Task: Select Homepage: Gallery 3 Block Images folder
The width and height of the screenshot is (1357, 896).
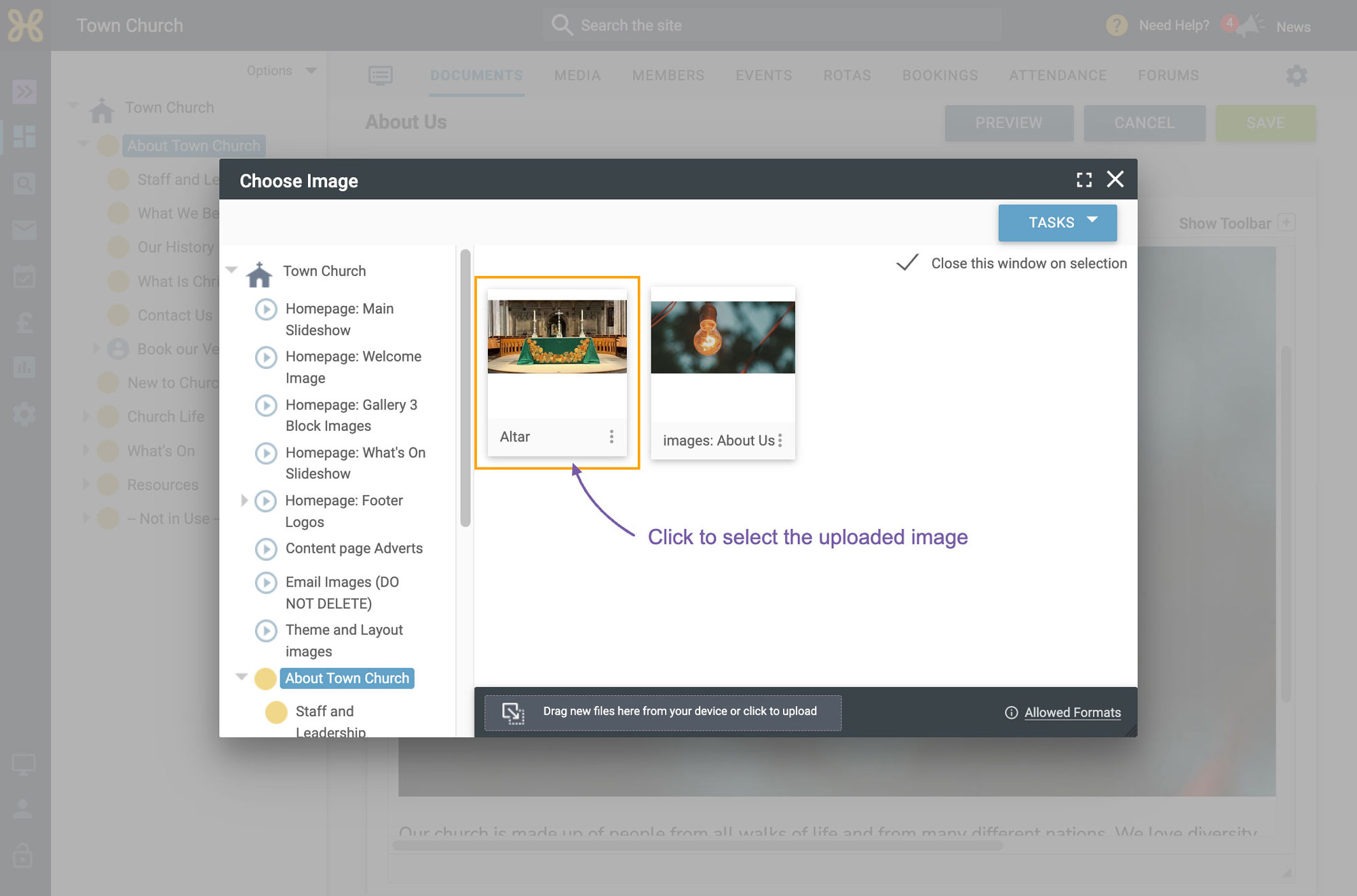Action: click(351, 415)
